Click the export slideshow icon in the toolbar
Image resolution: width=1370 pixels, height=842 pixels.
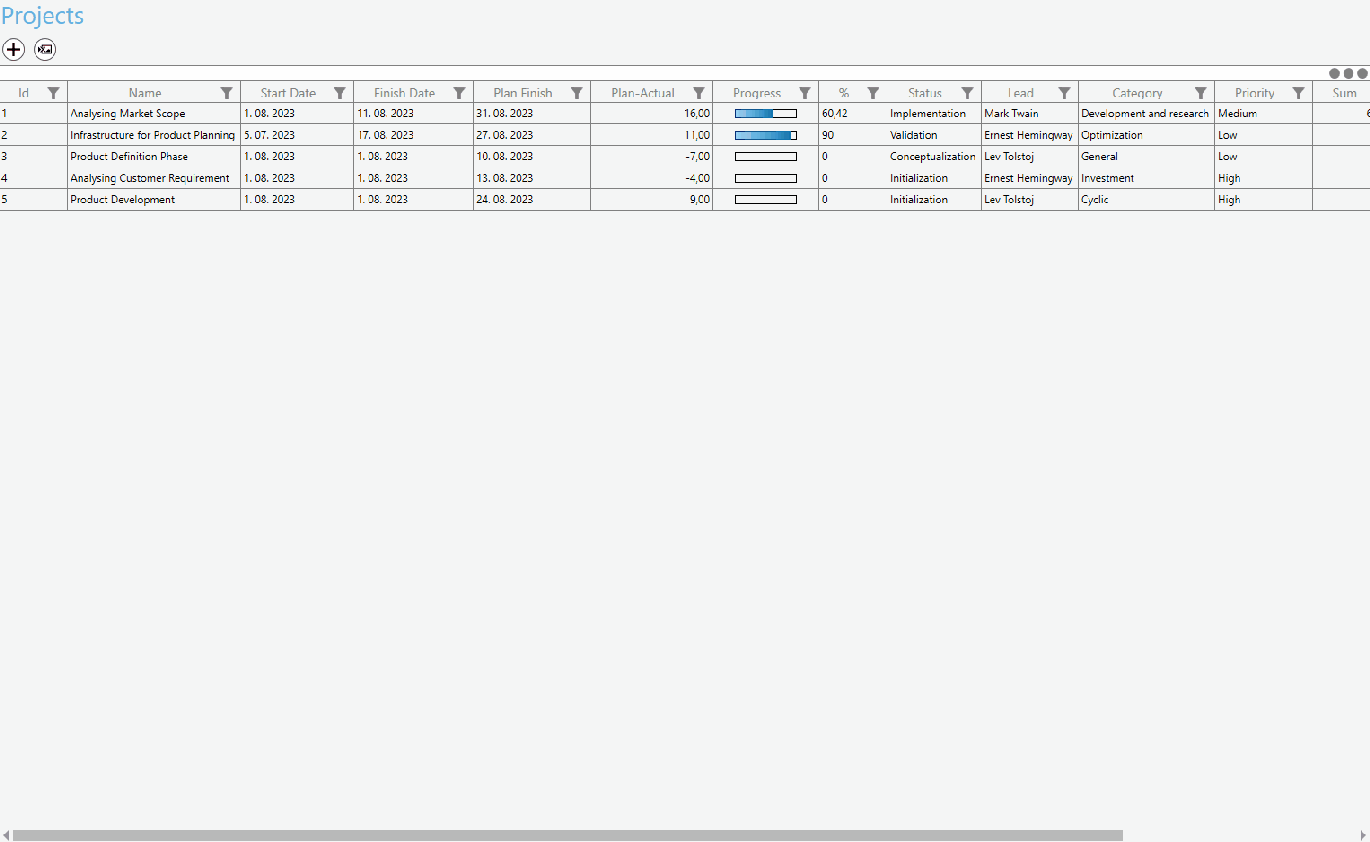pyautogui.click(x=44, y=48)
